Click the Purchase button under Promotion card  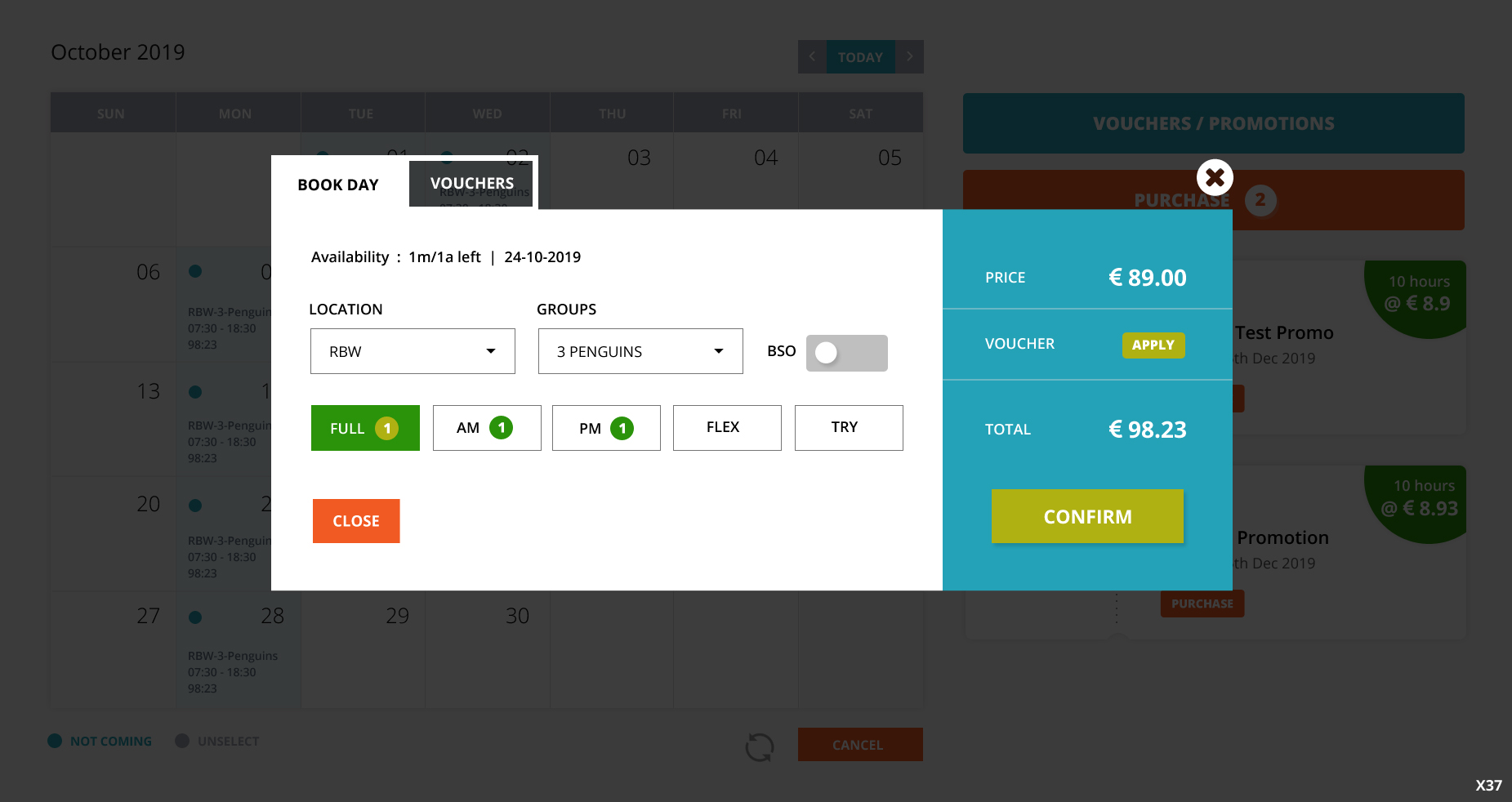coord(1202,604)
